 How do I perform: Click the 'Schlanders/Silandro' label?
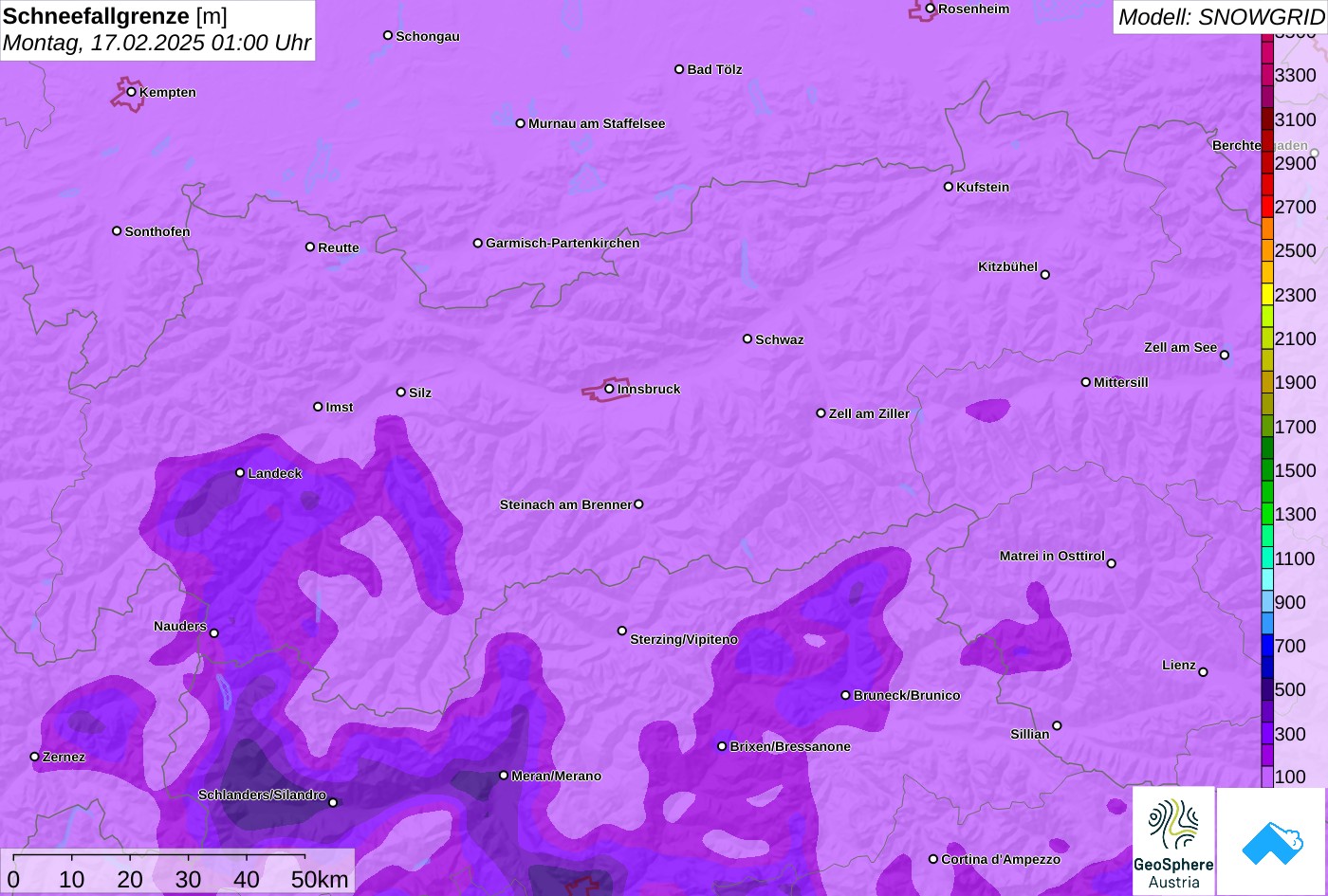click(x=262, y=795)
